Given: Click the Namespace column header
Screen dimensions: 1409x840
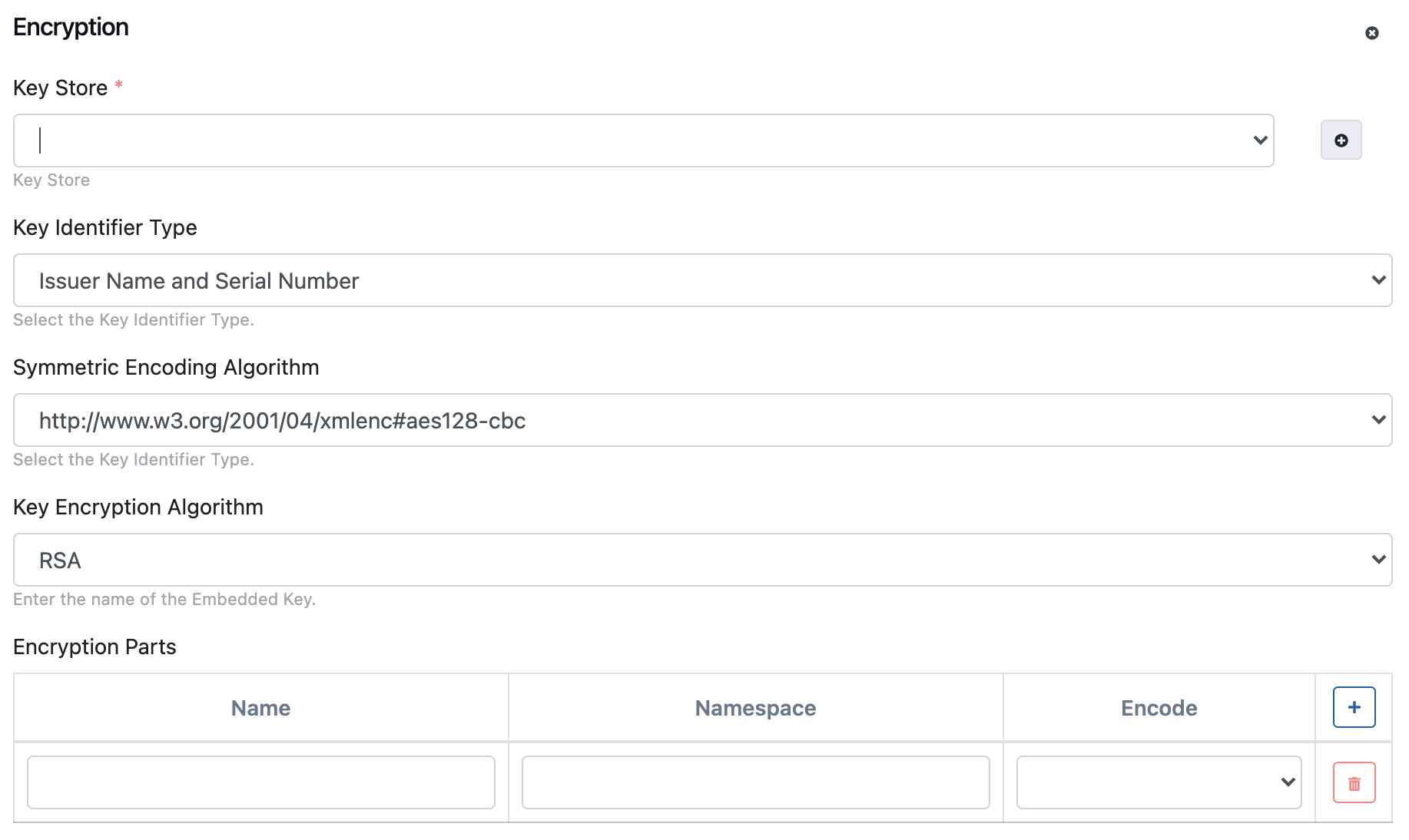Looking at the screenshot, I should [755, 708].
